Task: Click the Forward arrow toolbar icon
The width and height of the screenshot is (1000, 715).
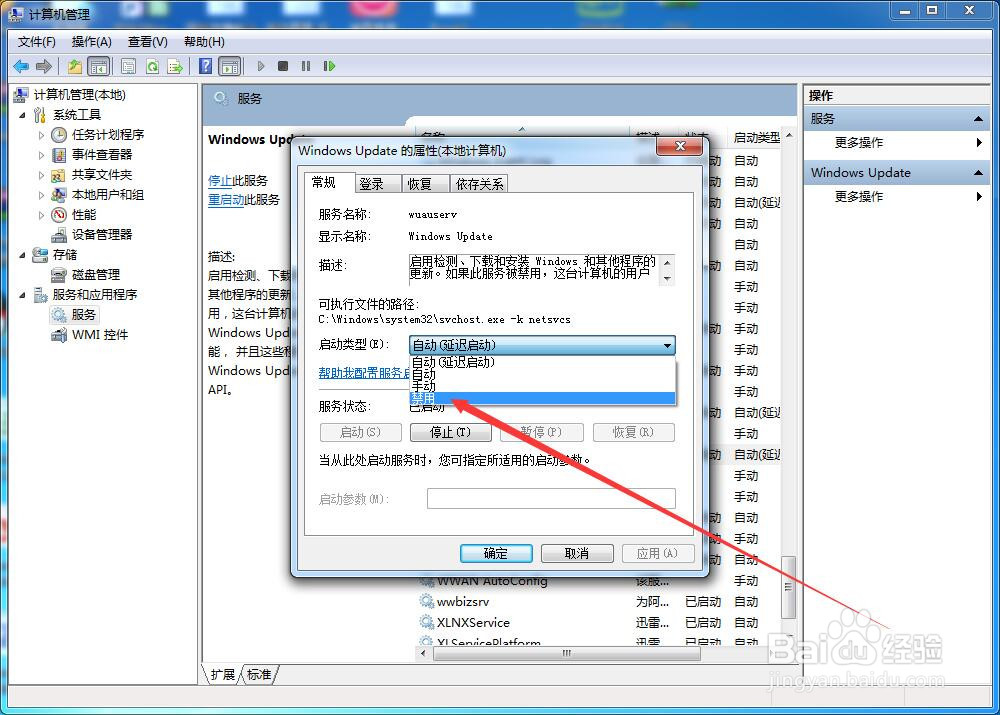Action: tap(43, 66)
